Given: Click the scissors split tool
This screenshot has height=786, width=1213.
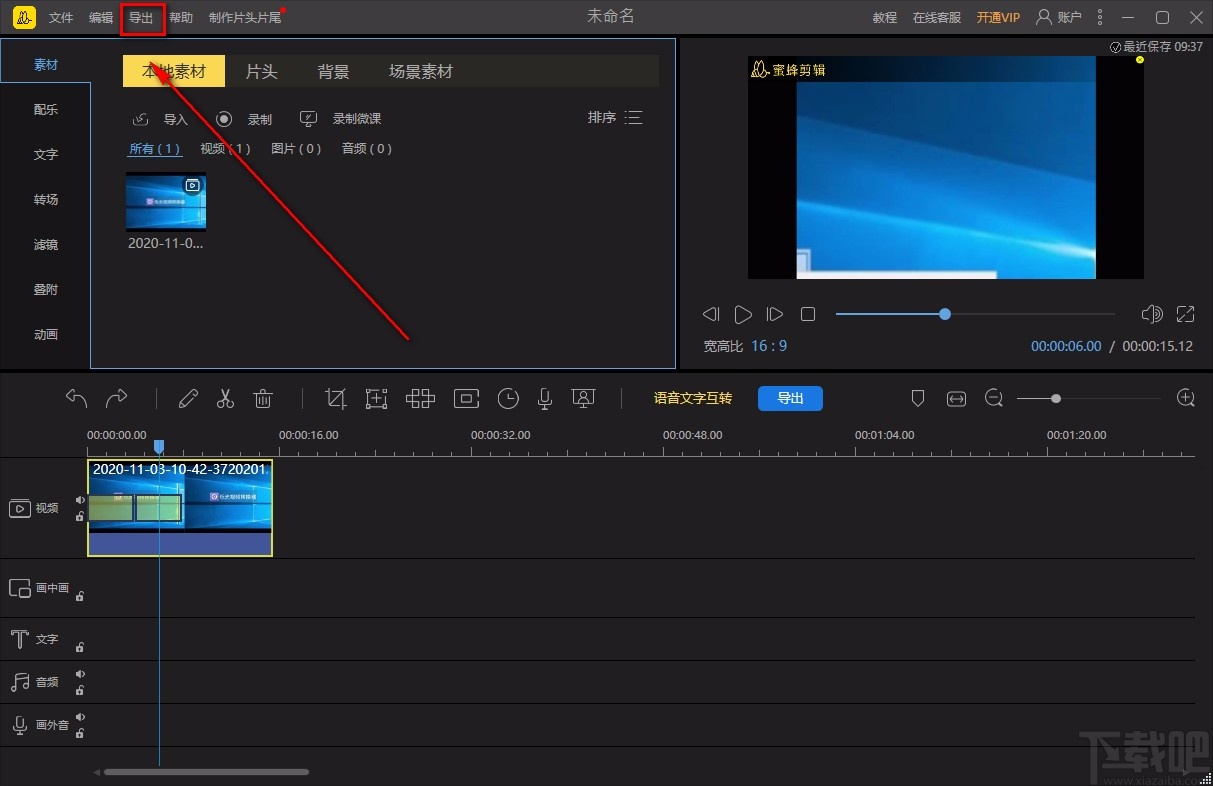Looking at the screenshot, I should (225, 399).
